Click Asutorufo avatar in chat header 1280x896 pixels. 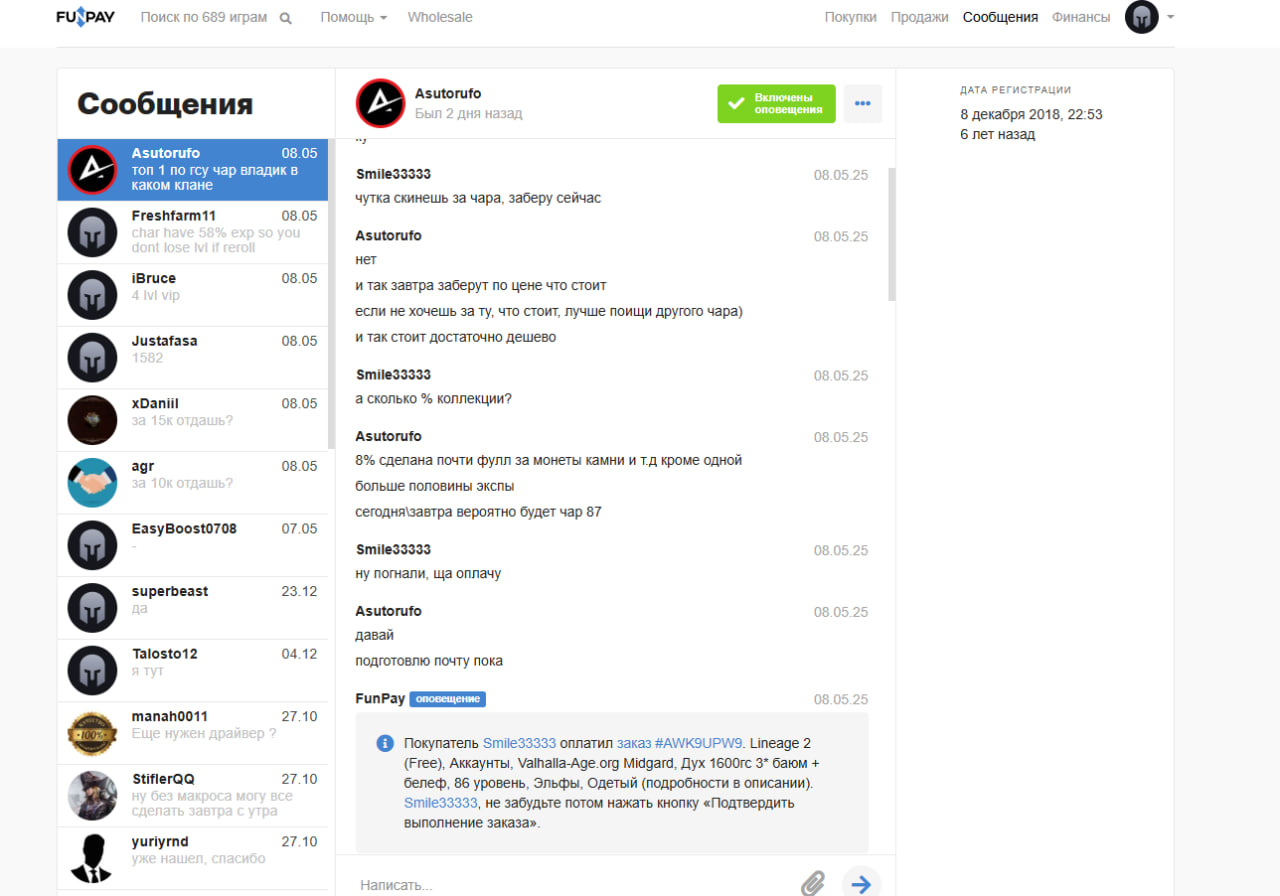click(380, 103)
